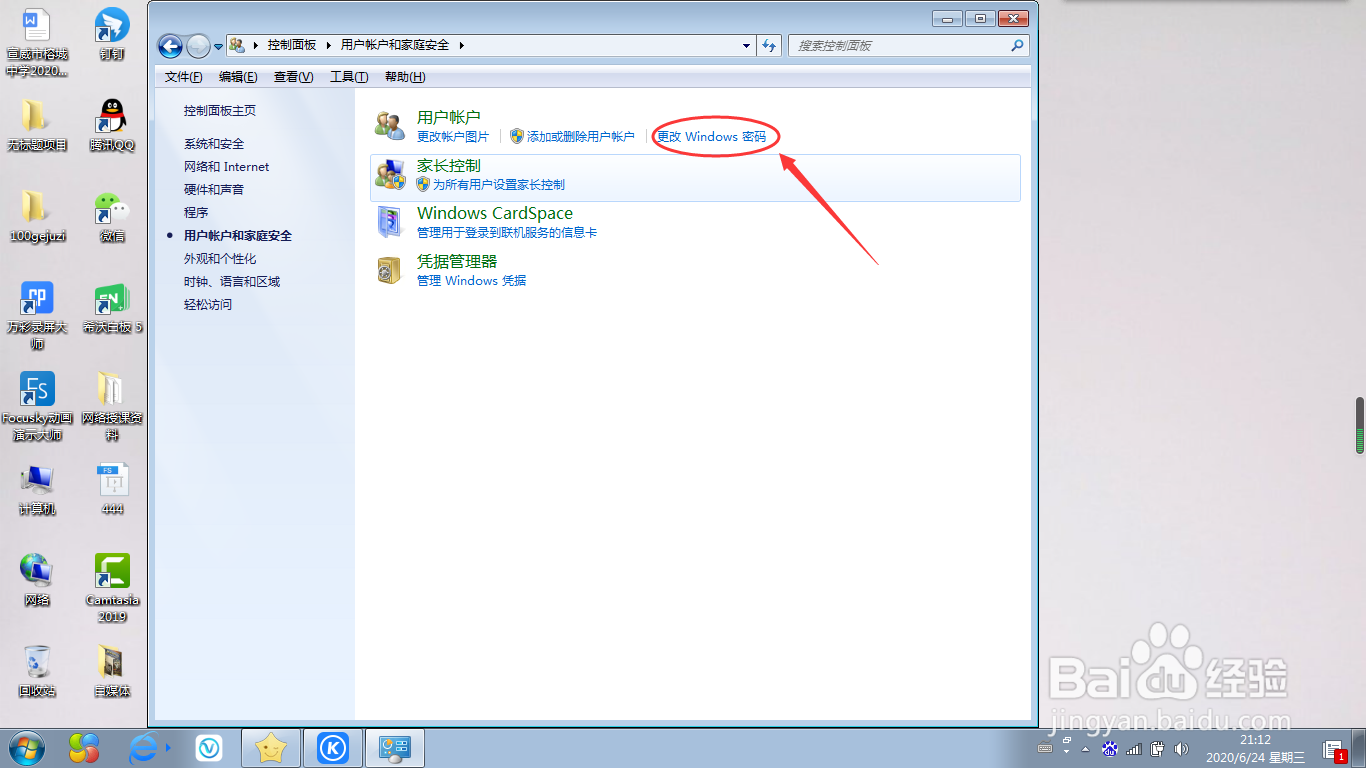This screenshot has width=1366, height=768.
Task: Select the 微信 desktop icon
Action: pyautogui.click(x=112, y=217)
